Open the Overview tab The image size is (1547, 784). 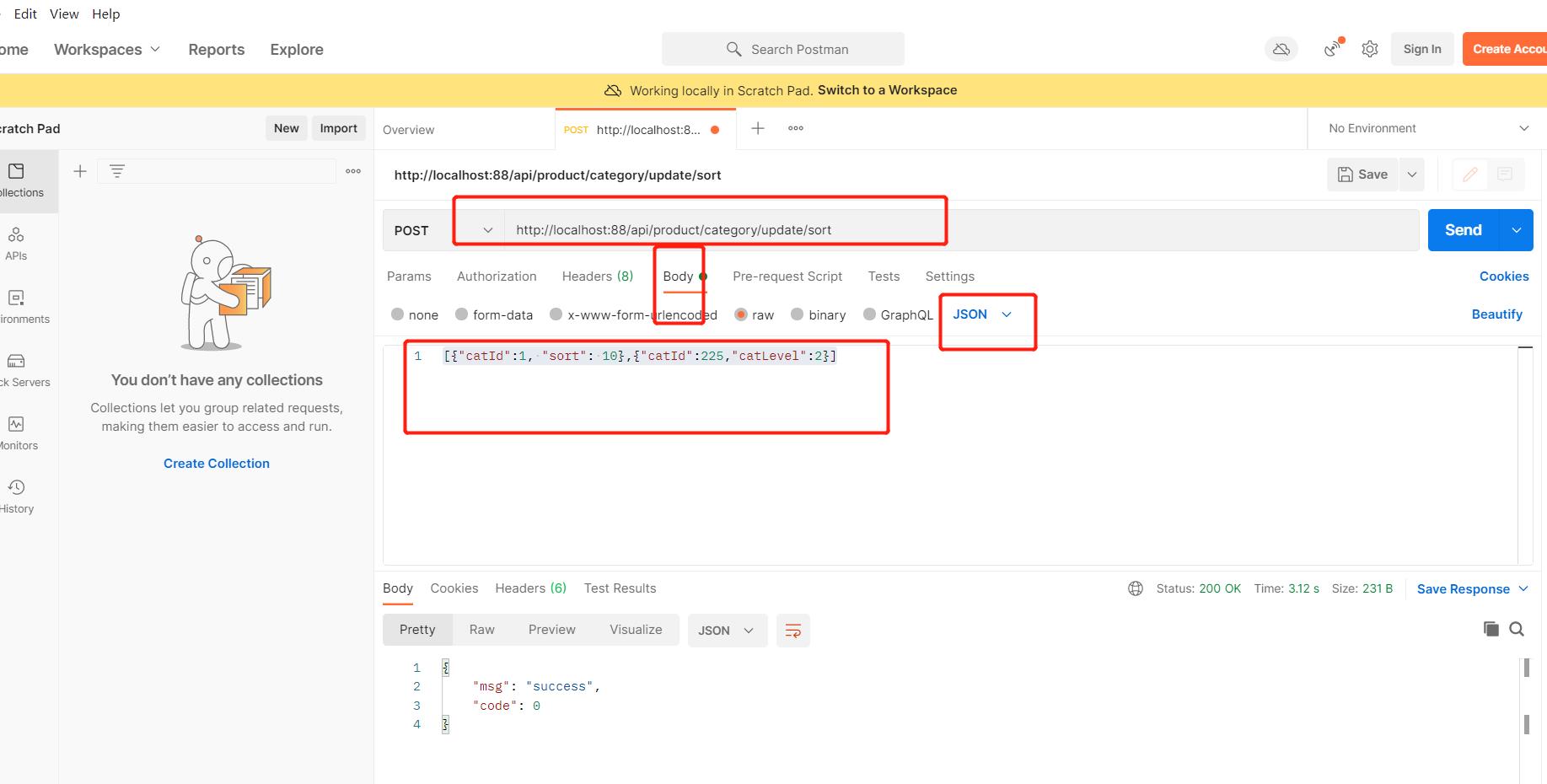tap(409, 130)
